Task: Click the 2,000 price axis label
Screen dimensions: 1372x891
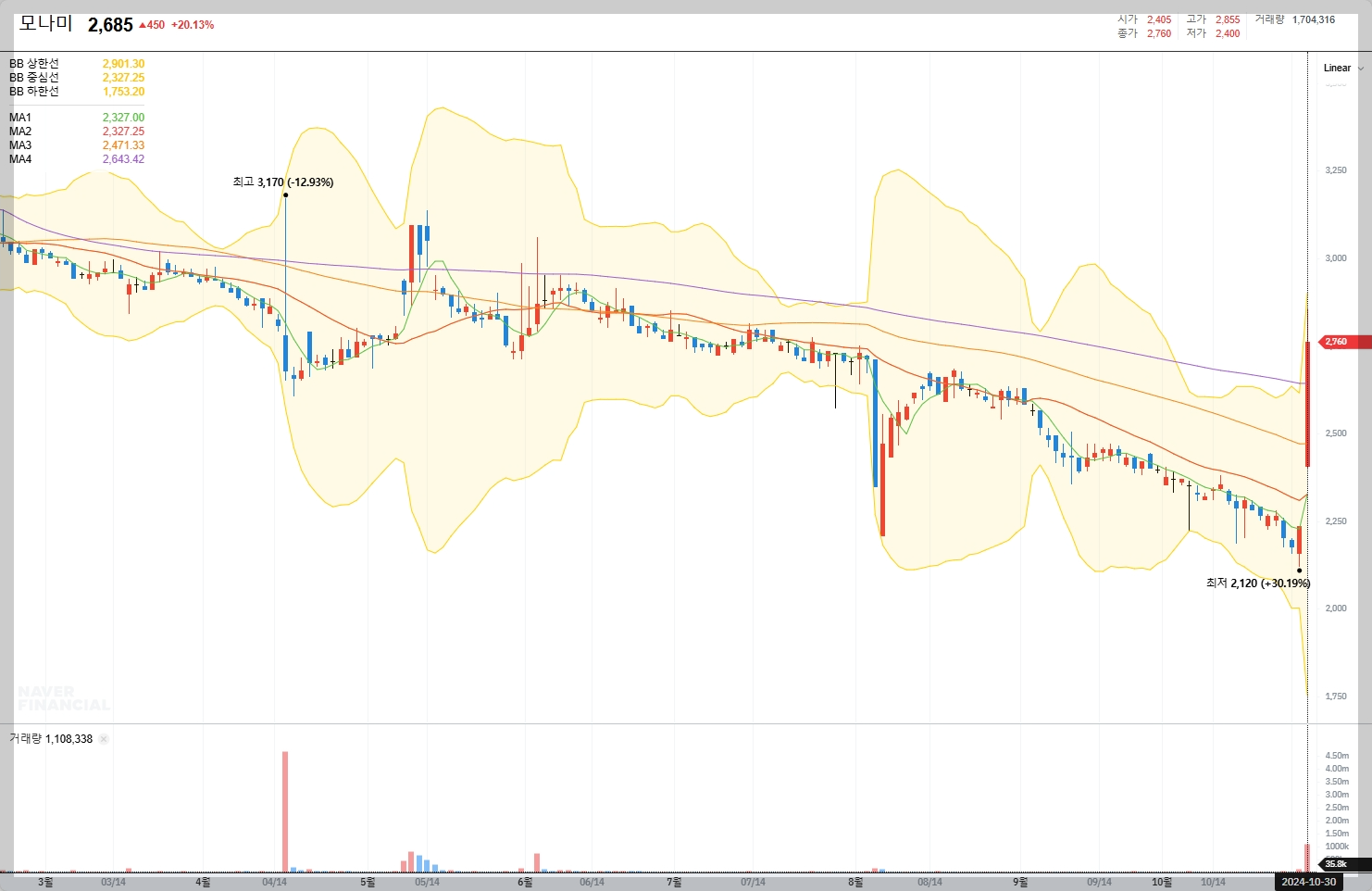Action: [1336, 609]
